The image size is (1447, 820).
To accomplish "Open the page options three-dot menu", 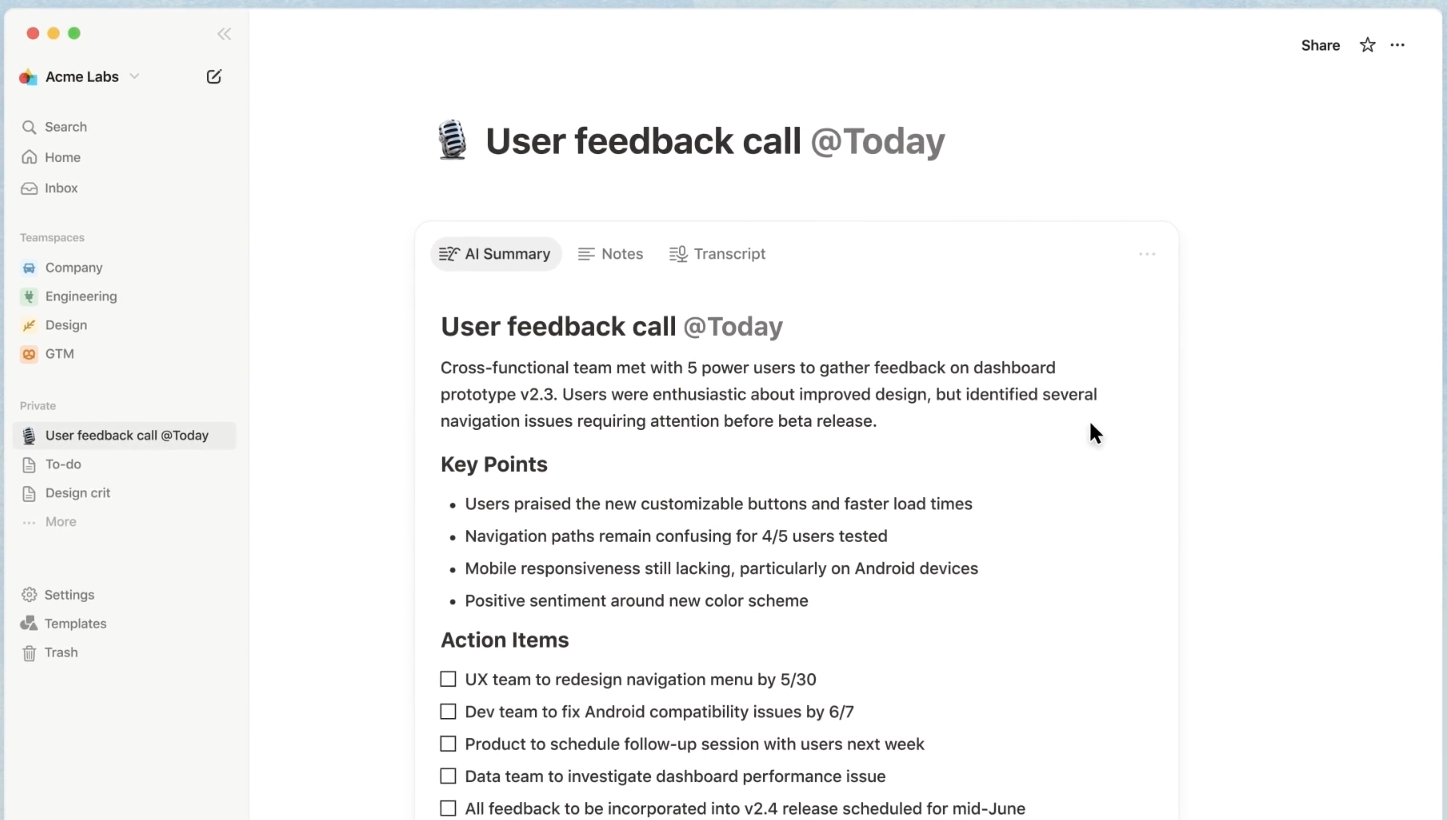I will (x=1398, y=45).
